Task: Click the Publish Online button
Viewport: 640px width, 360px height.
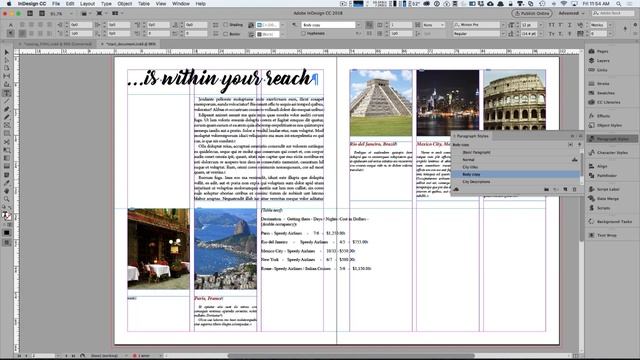Action: (x=532, y=13)
